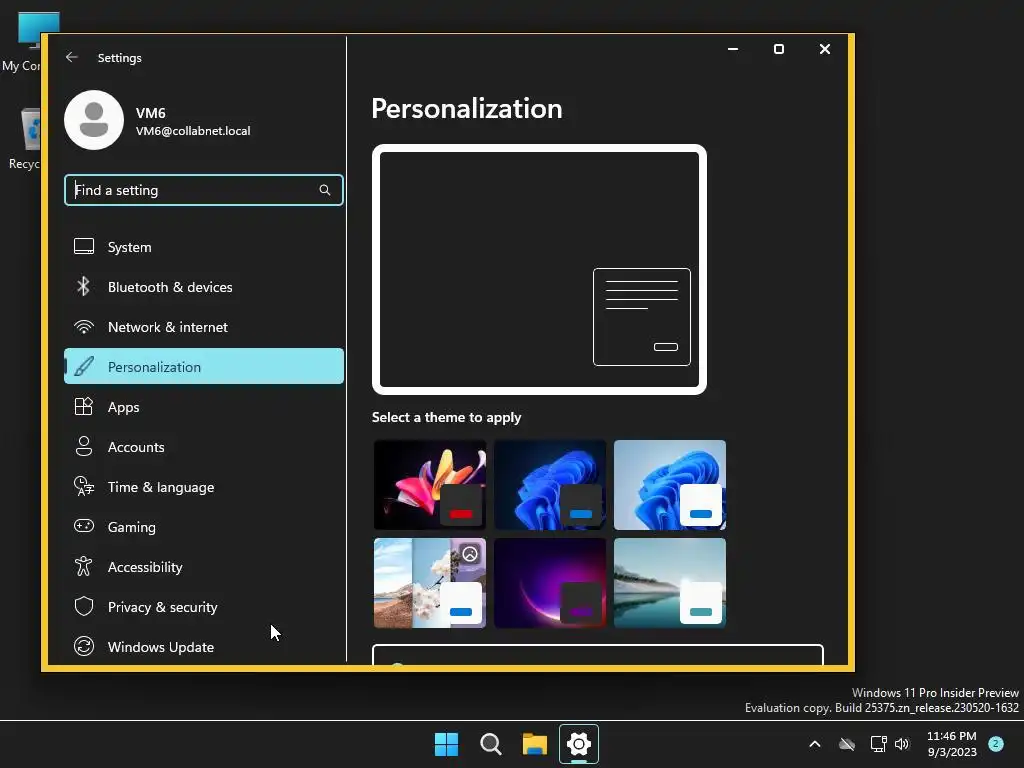Viewport: 1024px width, 768px height.
Task: Go to Privacy & security settings
Action: click(x=204, y=607)
